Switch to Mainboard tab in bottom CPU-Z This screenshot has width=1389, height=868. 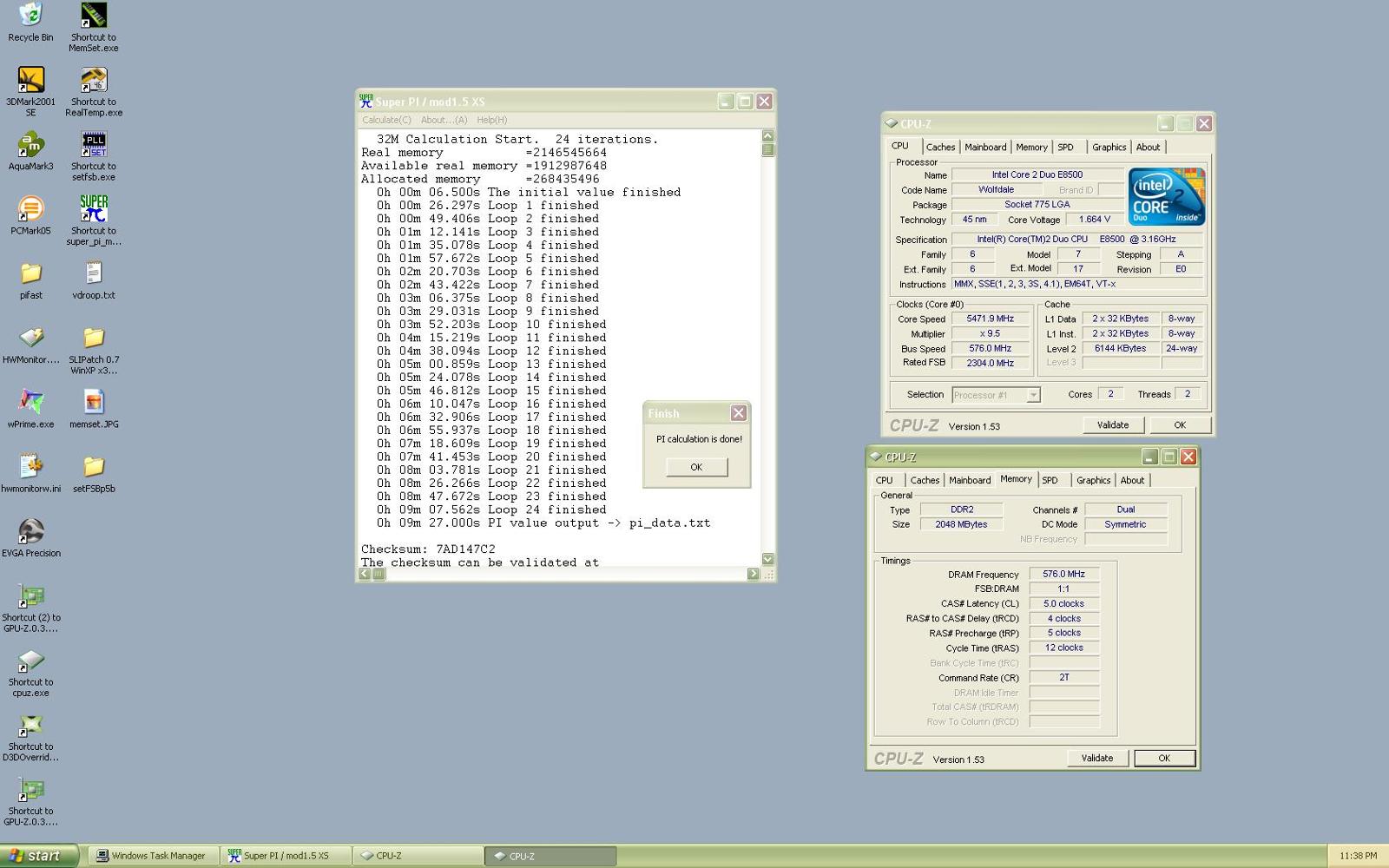(970, 481)
